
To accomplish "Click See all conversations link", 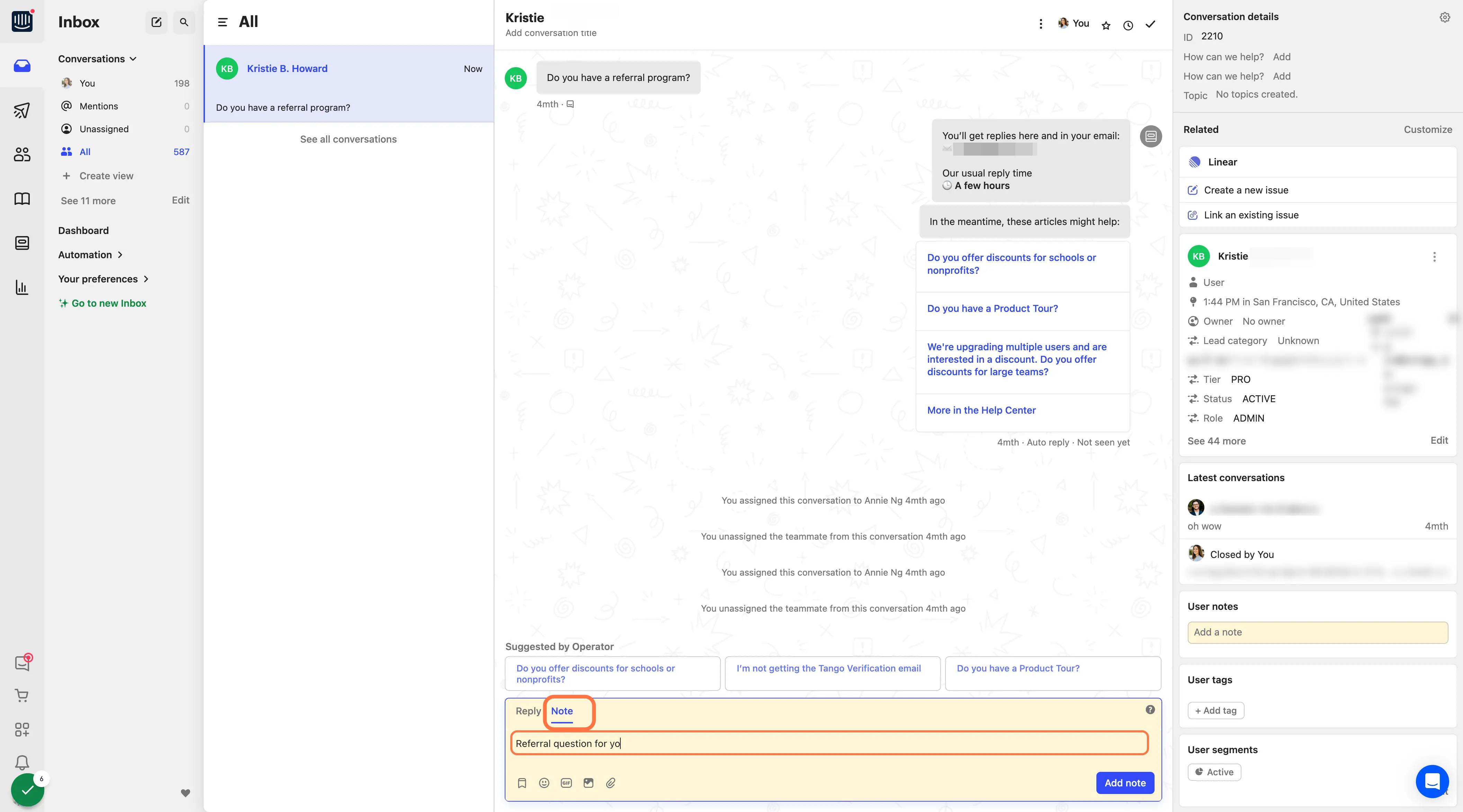I will (x=348, y=139).
